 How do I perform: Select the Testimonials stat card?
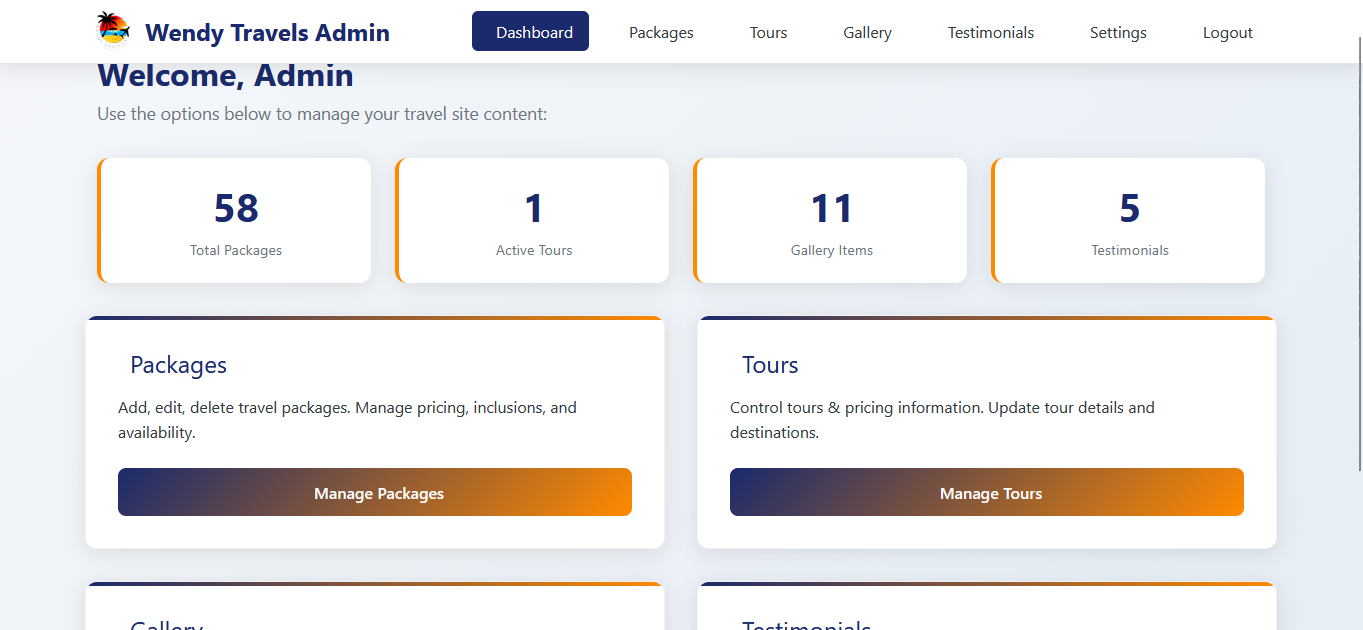coord(1128,220)
